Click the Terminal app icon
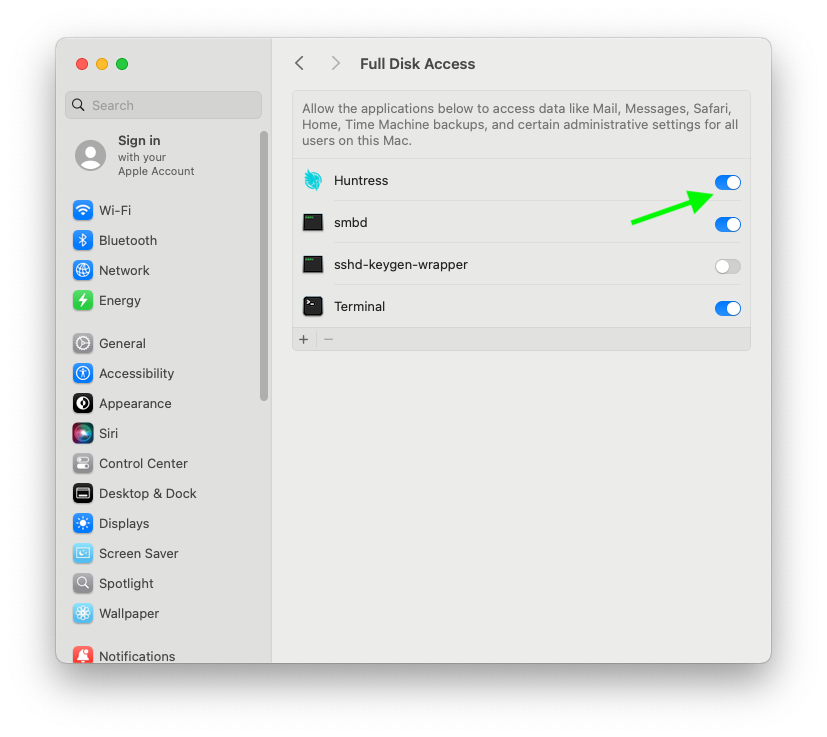The width and height of the screenshot is (827, 737). click(313, 307)
